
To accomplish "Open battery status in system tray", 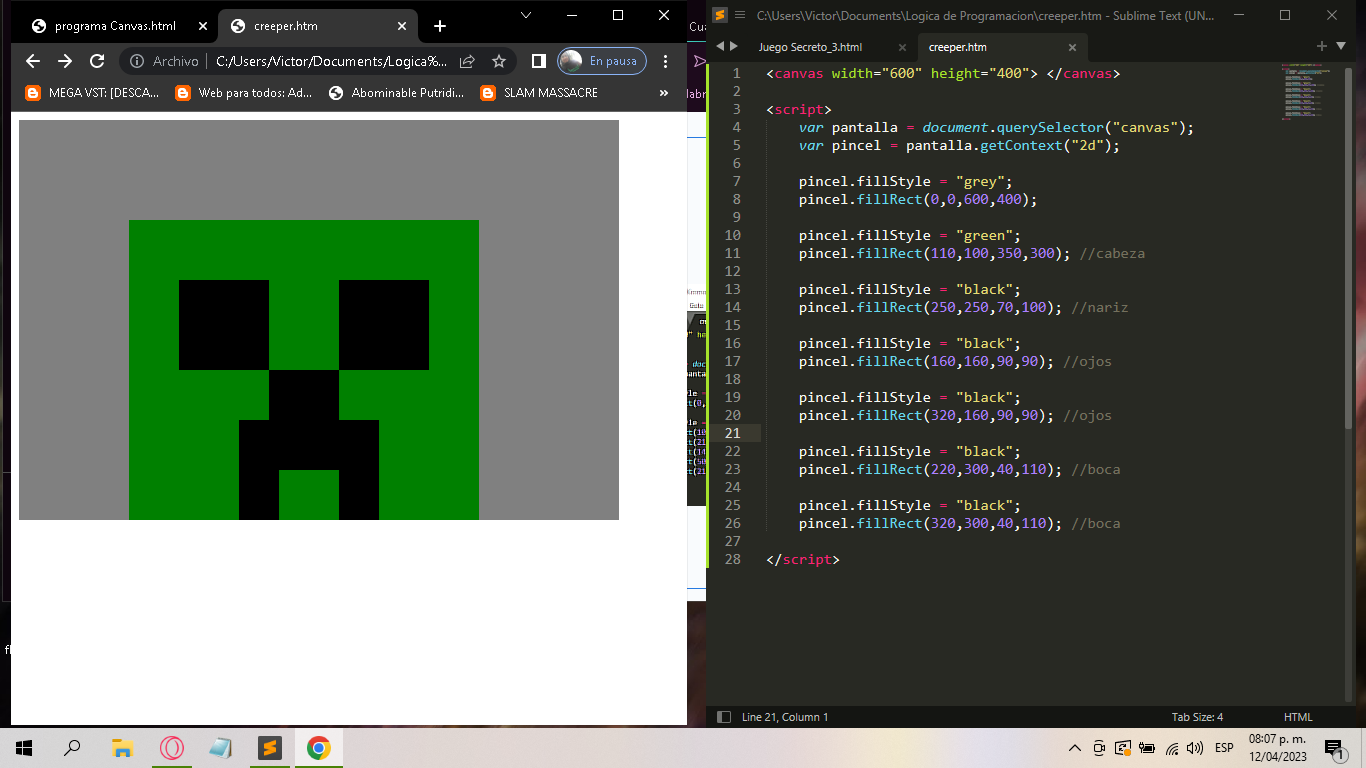I will pos(1147,748).
